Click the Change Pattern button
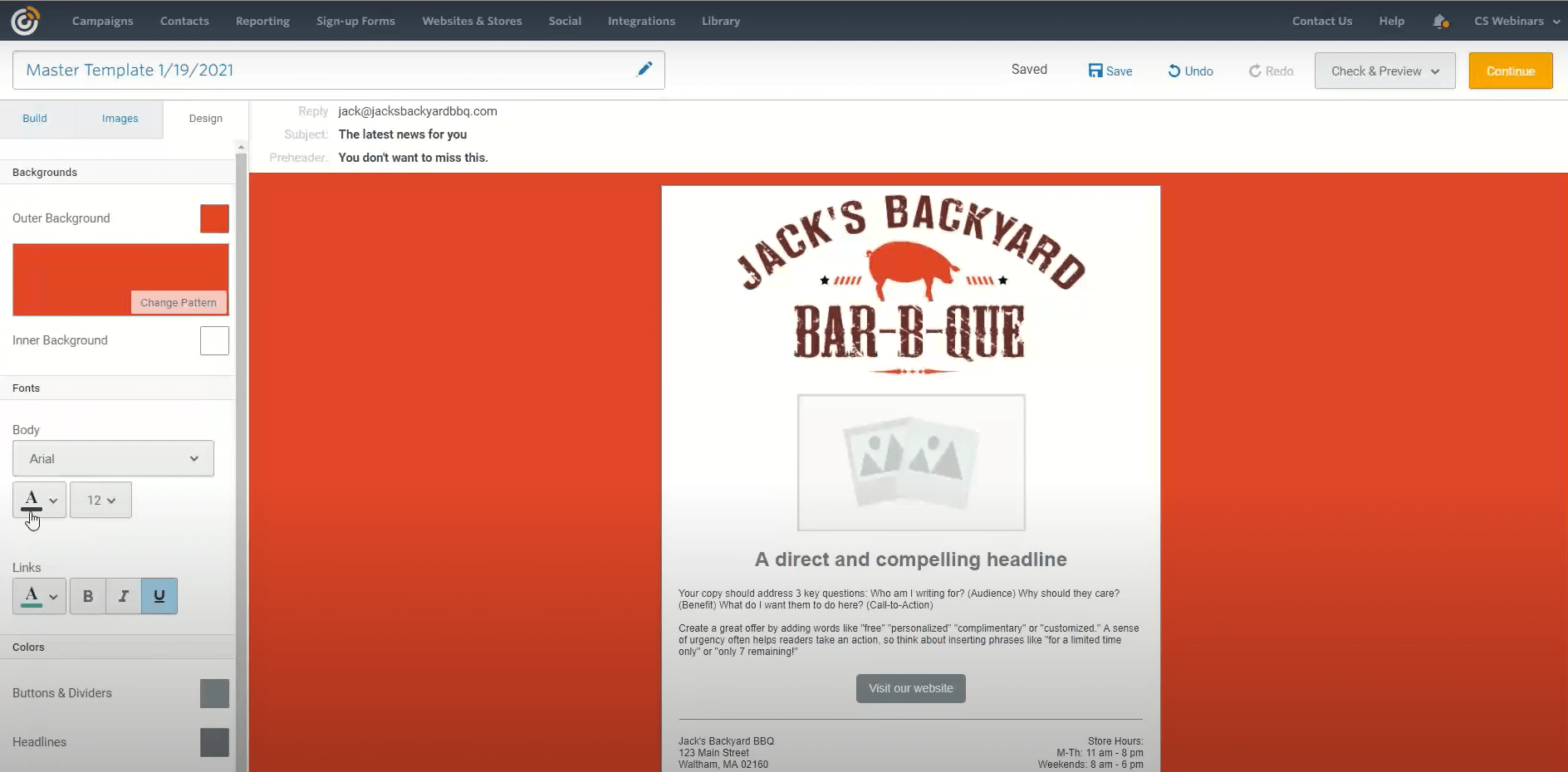 click(179, 303)
